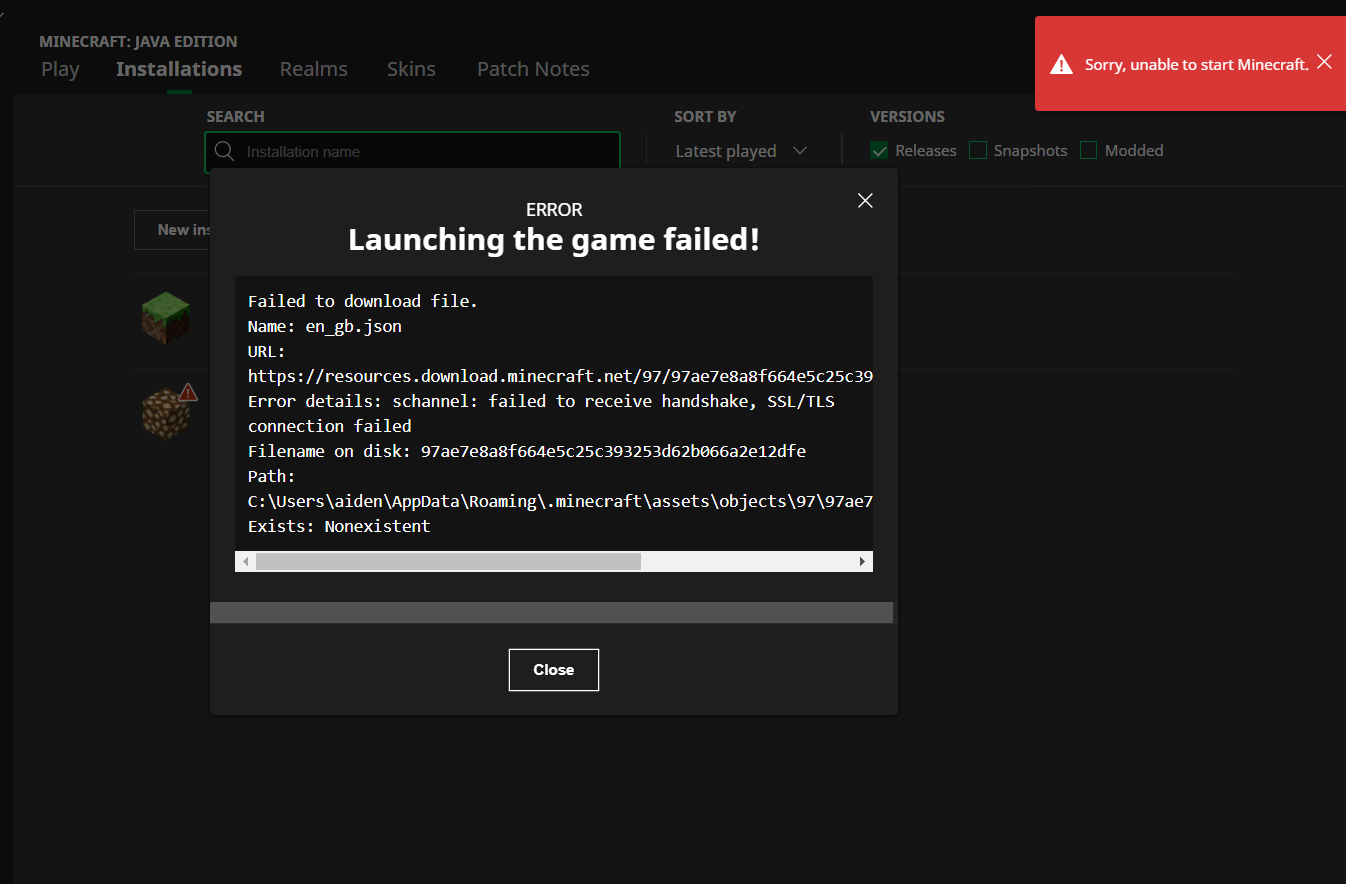Go to the Skins tab
Image resolution: width=1346 pixels, height=884 pixels.
tap(411, 69)
